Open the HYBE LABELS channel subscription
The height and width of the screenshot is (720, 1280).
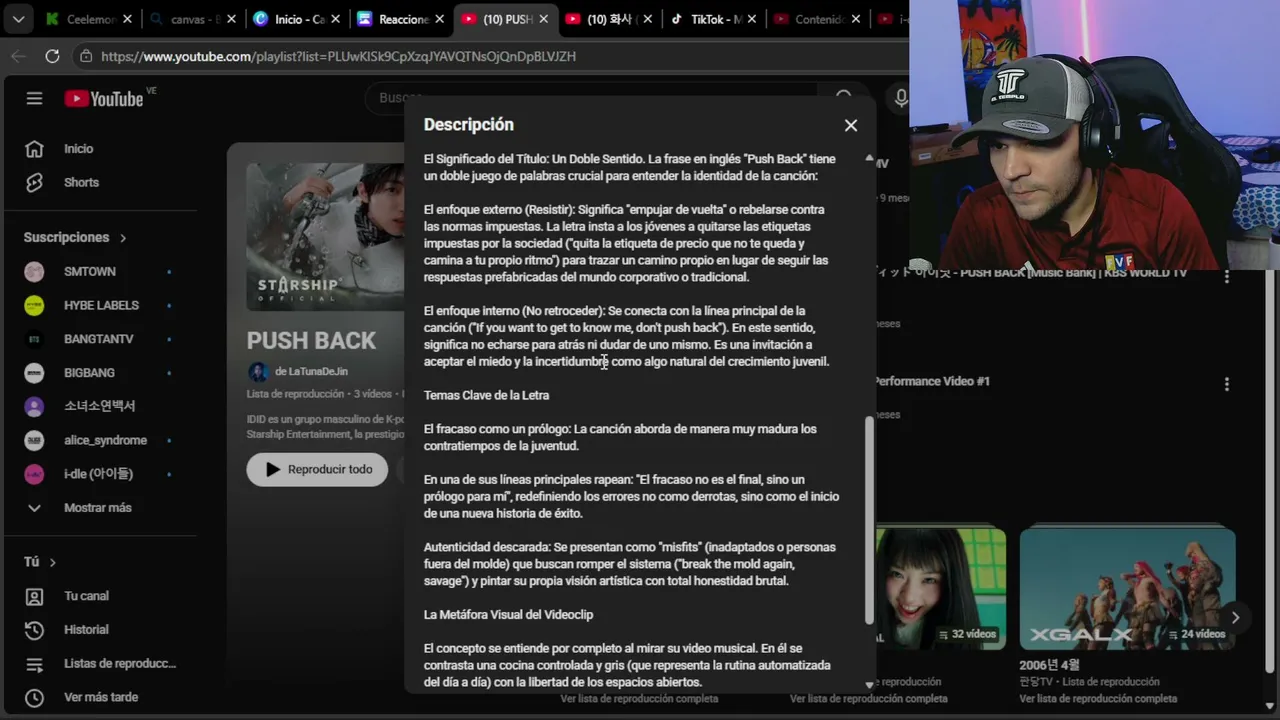[x=100, y=305]
